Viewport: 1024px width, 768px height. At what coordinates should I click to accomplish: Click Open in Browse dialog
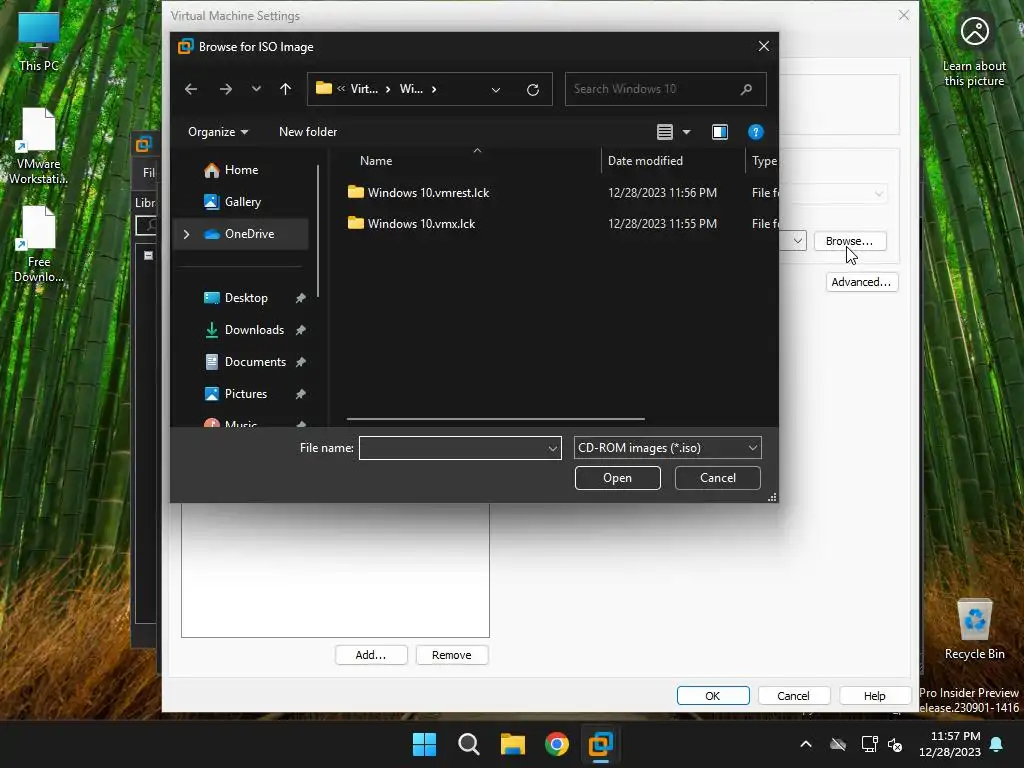617,478
